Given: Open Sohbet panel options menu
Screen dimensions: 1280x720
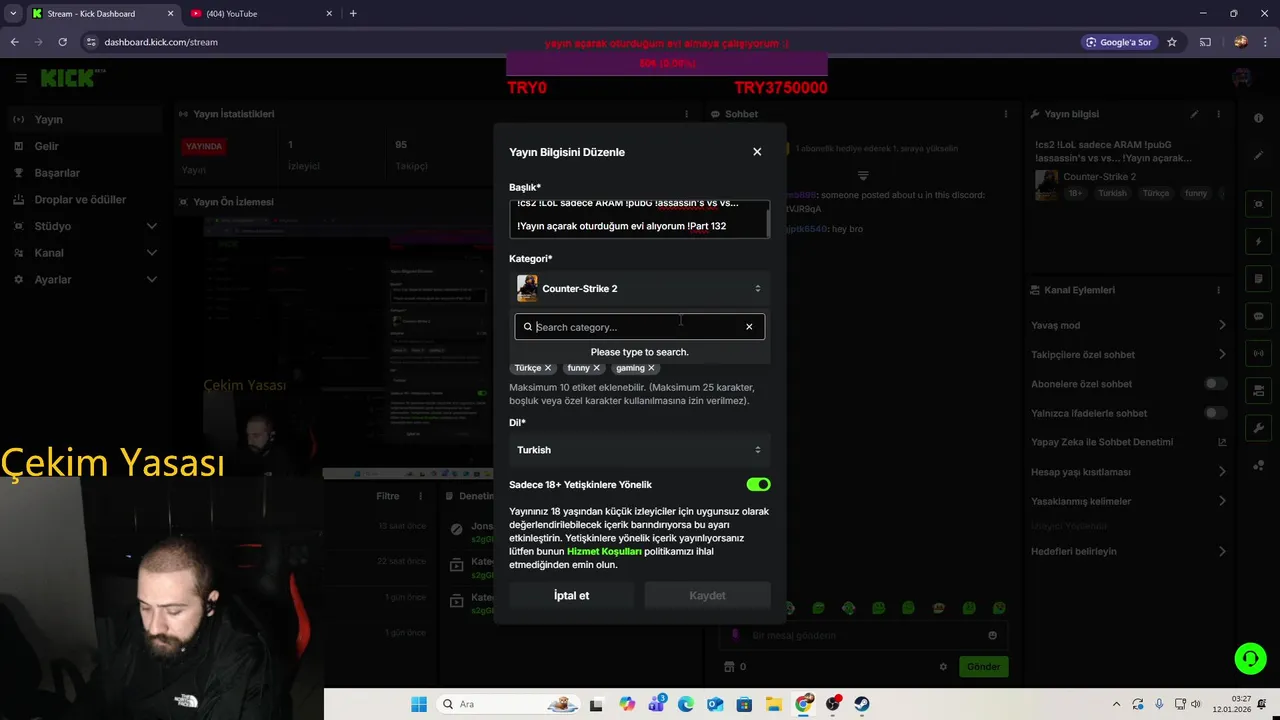Looking at the screenshot, I should 1004,114.
